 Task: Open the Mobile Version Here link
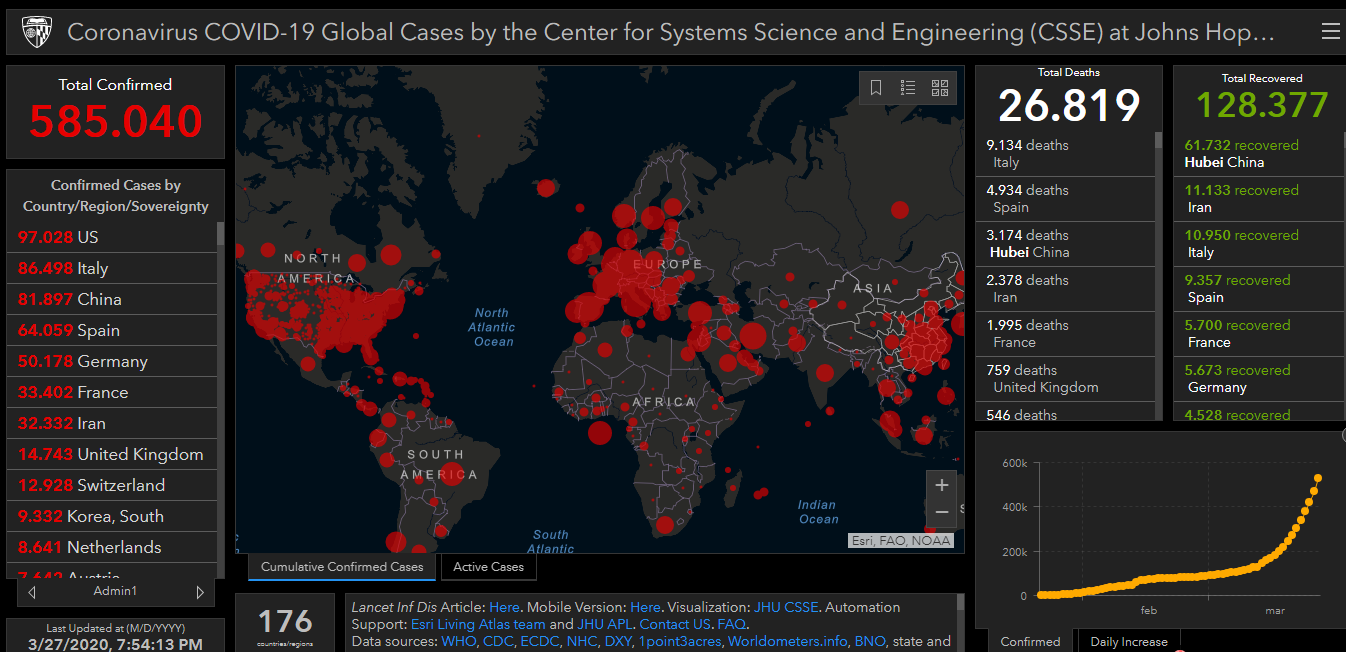645,607
